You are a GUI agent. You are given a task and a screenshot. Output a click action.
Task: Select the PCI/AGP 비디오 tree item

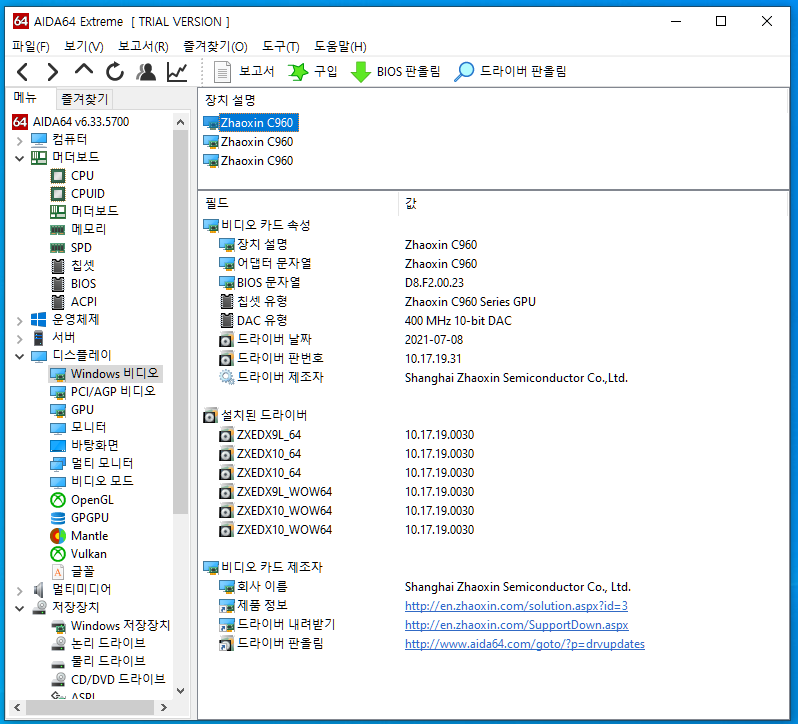coord(103,391)
